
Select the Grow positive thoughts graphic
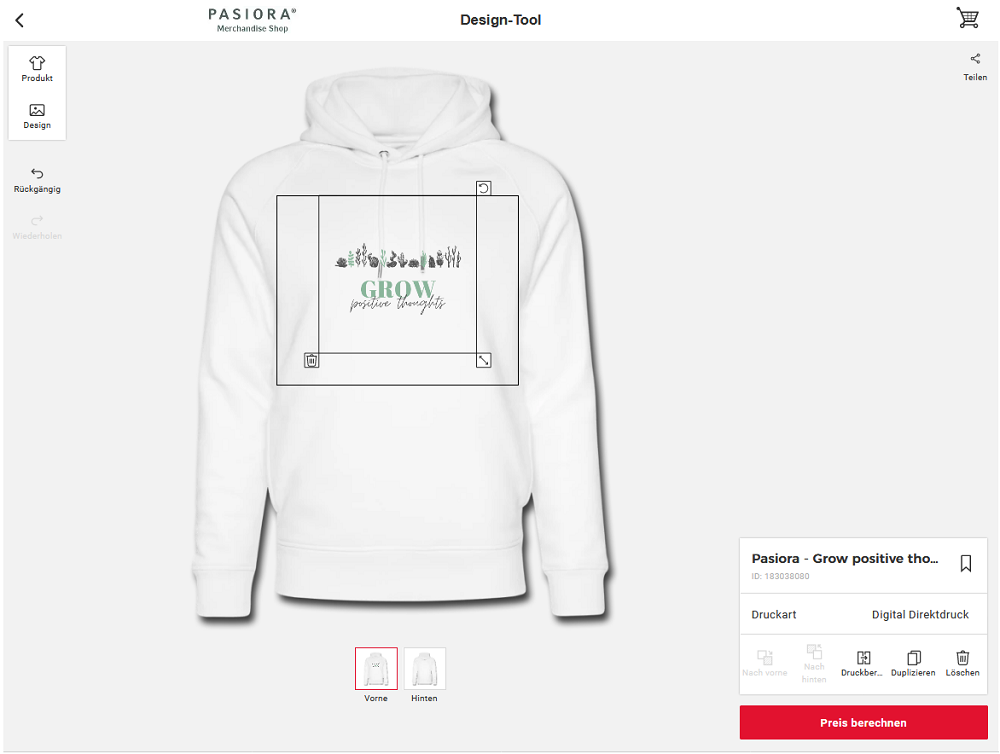point(397,278)
